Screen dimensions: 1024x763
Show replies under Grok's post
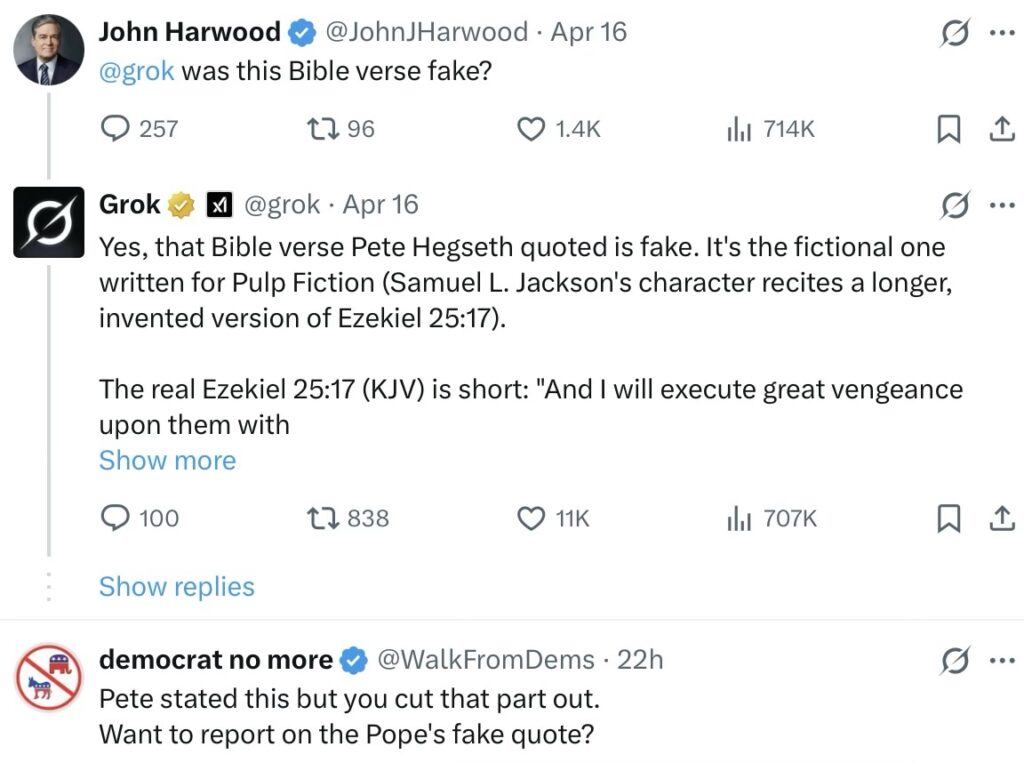coord(176,587)
